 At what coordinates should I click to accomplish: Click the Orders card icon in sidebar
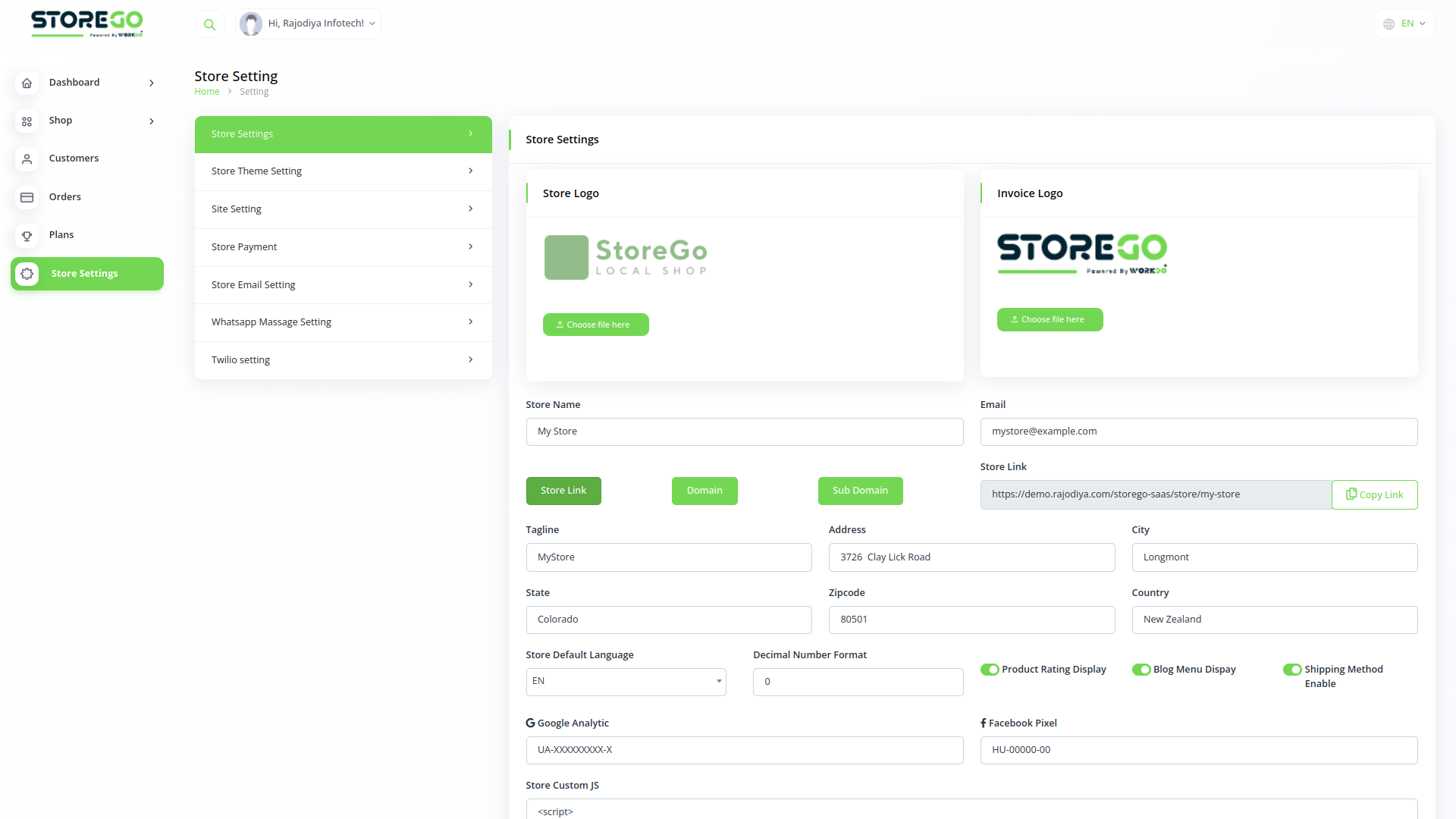point(27,197)
